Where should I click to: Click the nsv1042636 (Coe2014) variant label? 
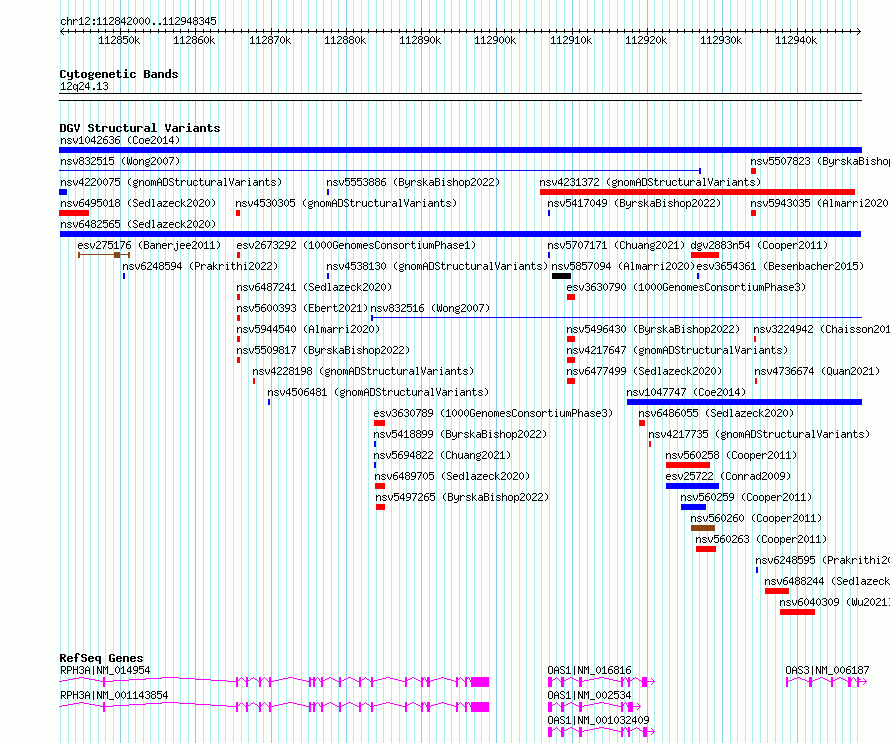[120, 140]
